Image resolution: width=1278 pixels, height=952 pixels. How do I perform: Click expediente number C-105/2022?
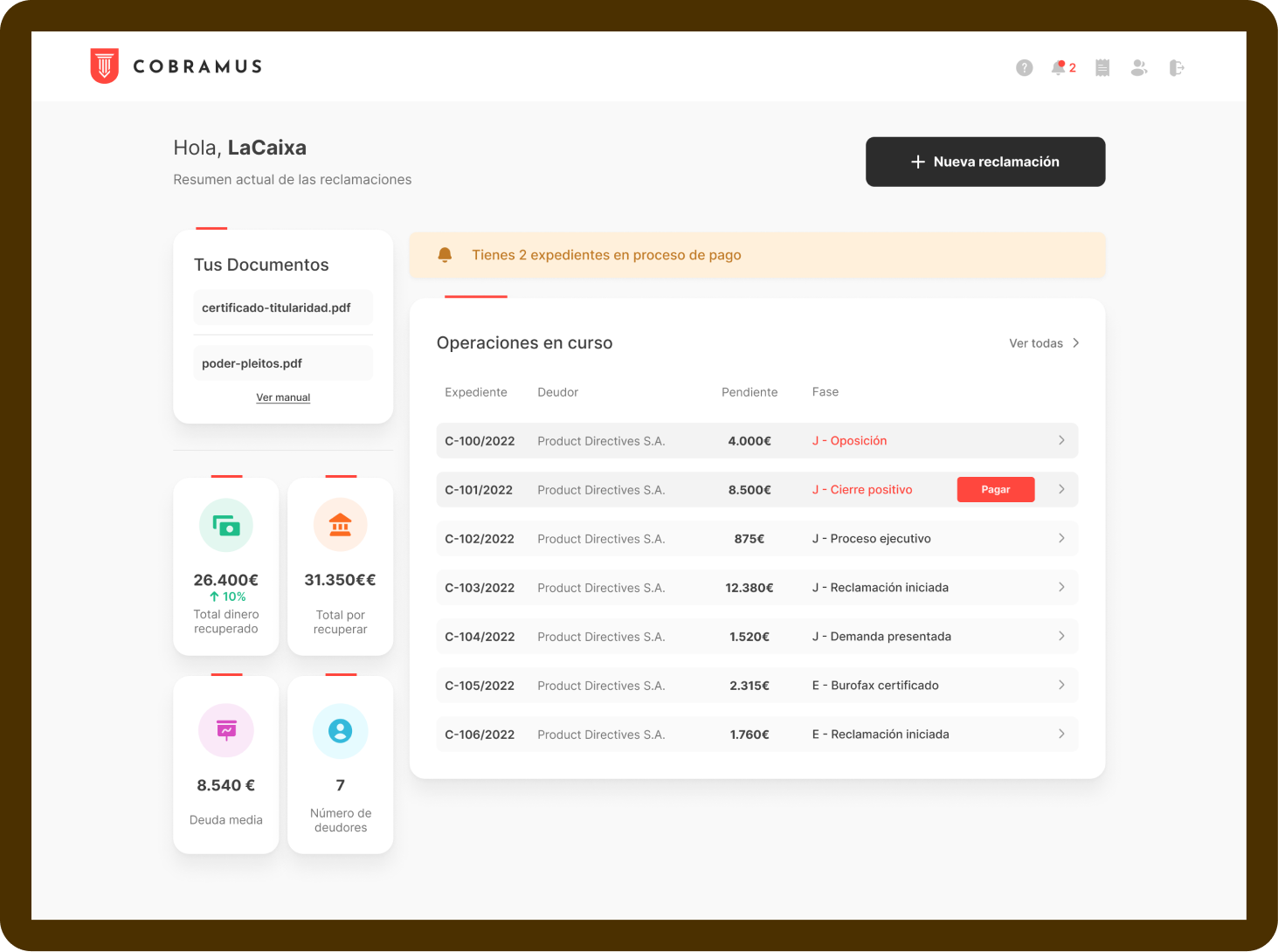(480, 686)
